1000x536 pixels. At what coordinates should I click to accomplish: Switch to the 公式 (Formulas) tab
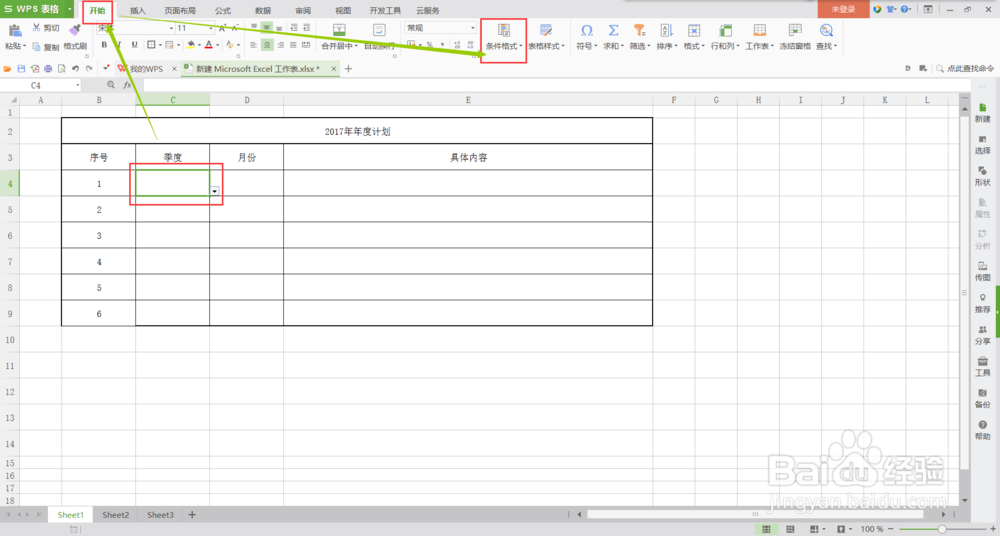point(223,11)
